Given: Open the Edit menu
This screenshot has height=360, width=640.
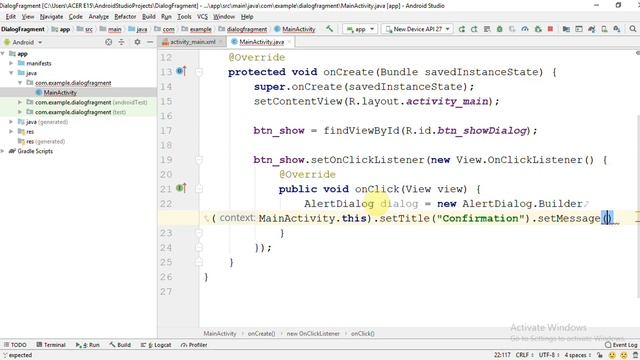Looking at the screenshot, I should pos(11,17).
